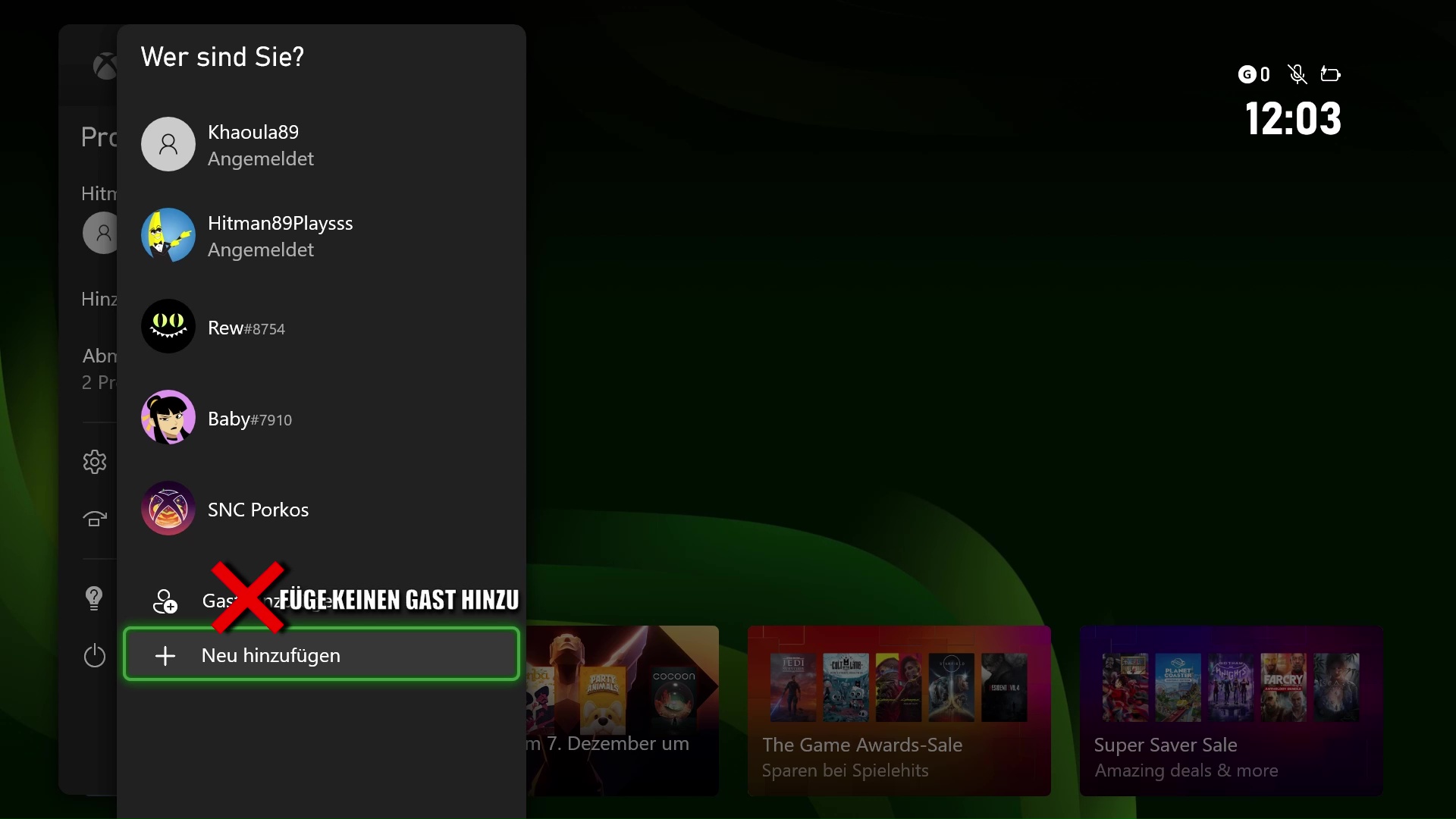1456x819 pixels.
Task: Select the Khaoula89 profile avatar
Action: [168, 144]
